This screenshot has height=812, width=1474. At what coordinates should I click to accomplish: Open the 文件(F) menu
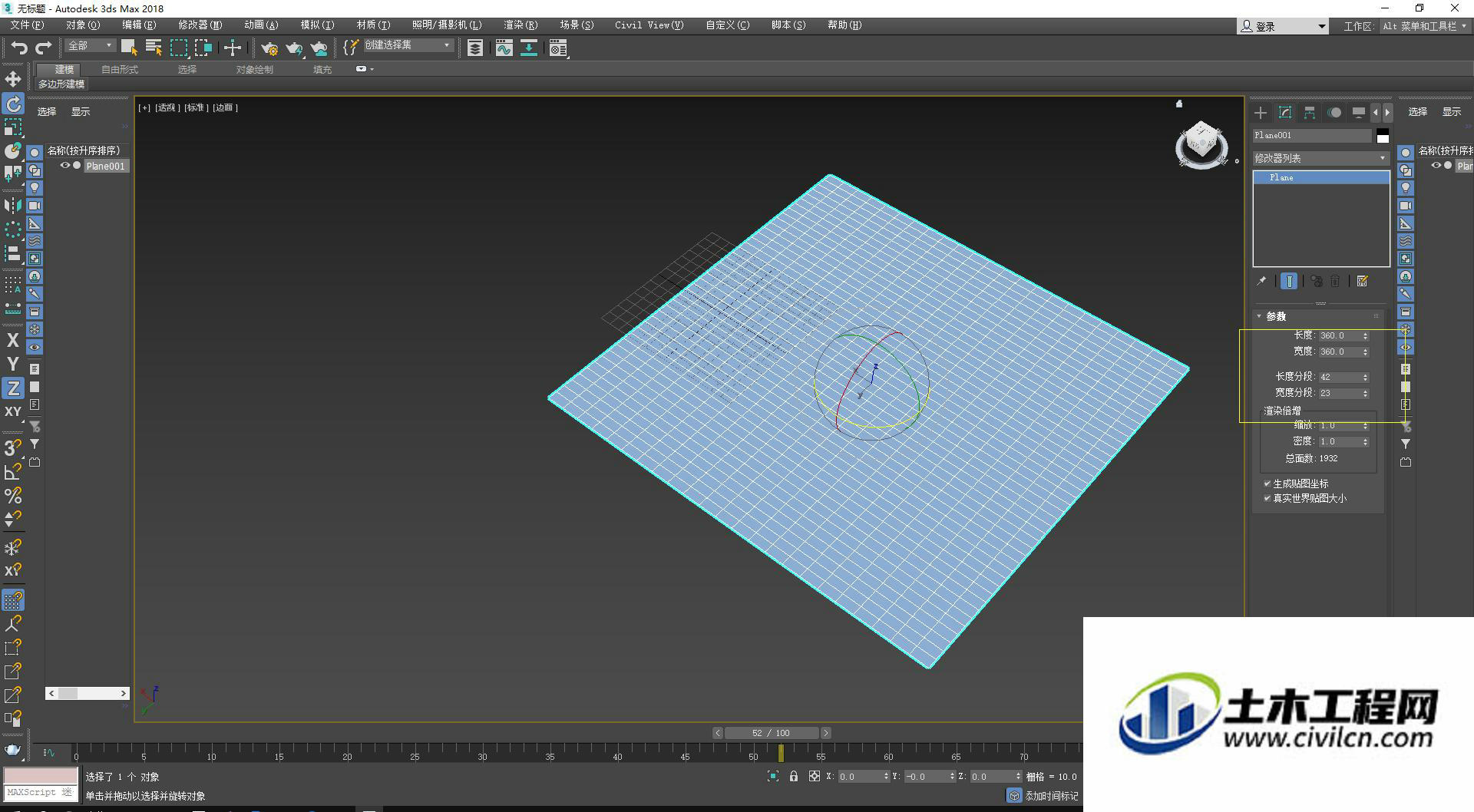pos(27,25)
